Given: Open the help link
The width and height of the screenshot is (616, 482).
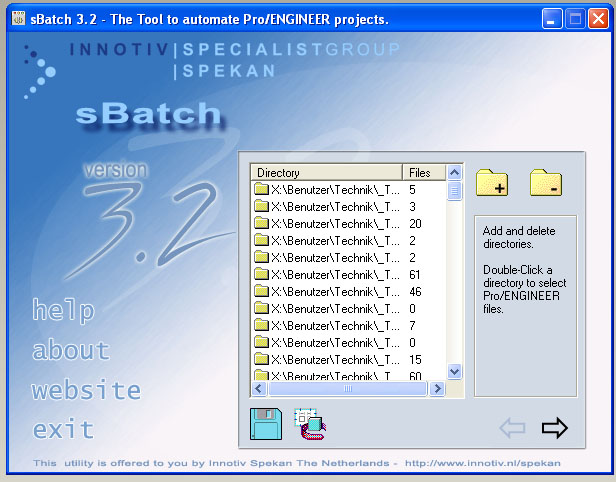Looking at the screenshot, I should point(63,310).
